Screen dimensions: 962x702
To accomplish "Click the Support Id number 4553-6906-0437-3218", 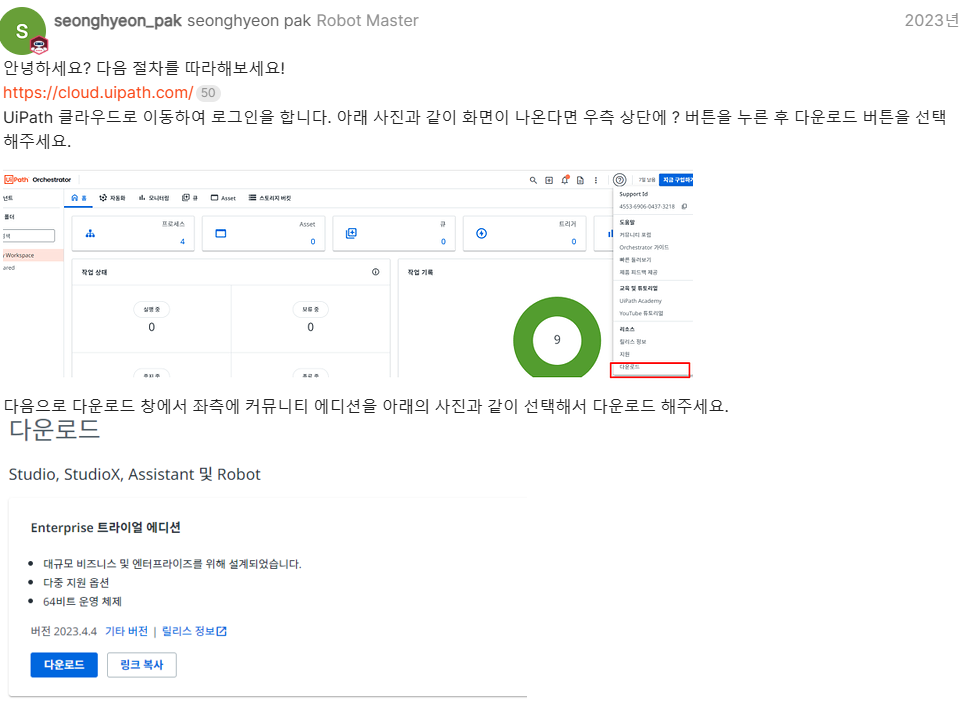I will 647,206.
